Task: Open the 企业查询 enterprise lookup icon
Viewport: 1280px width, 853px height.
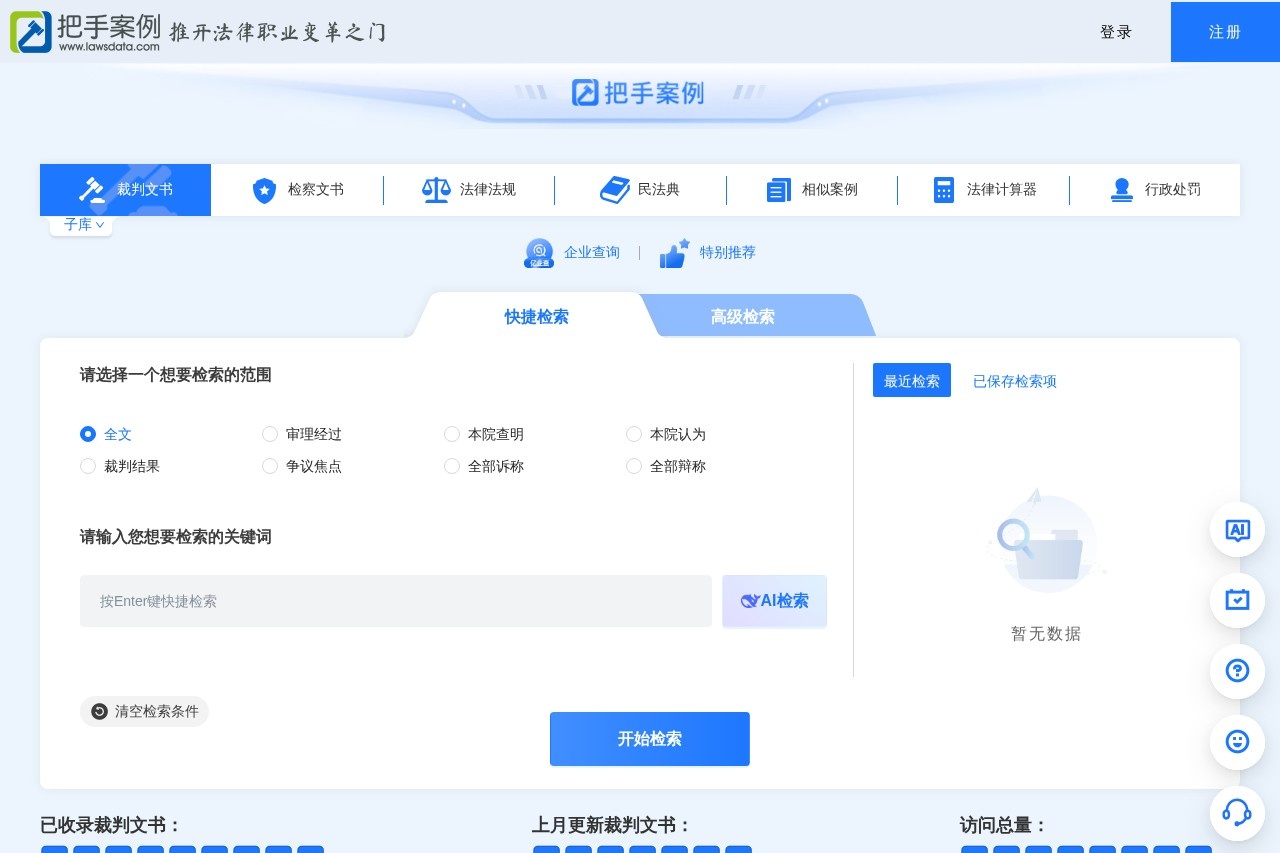Action: click(538, 252)
